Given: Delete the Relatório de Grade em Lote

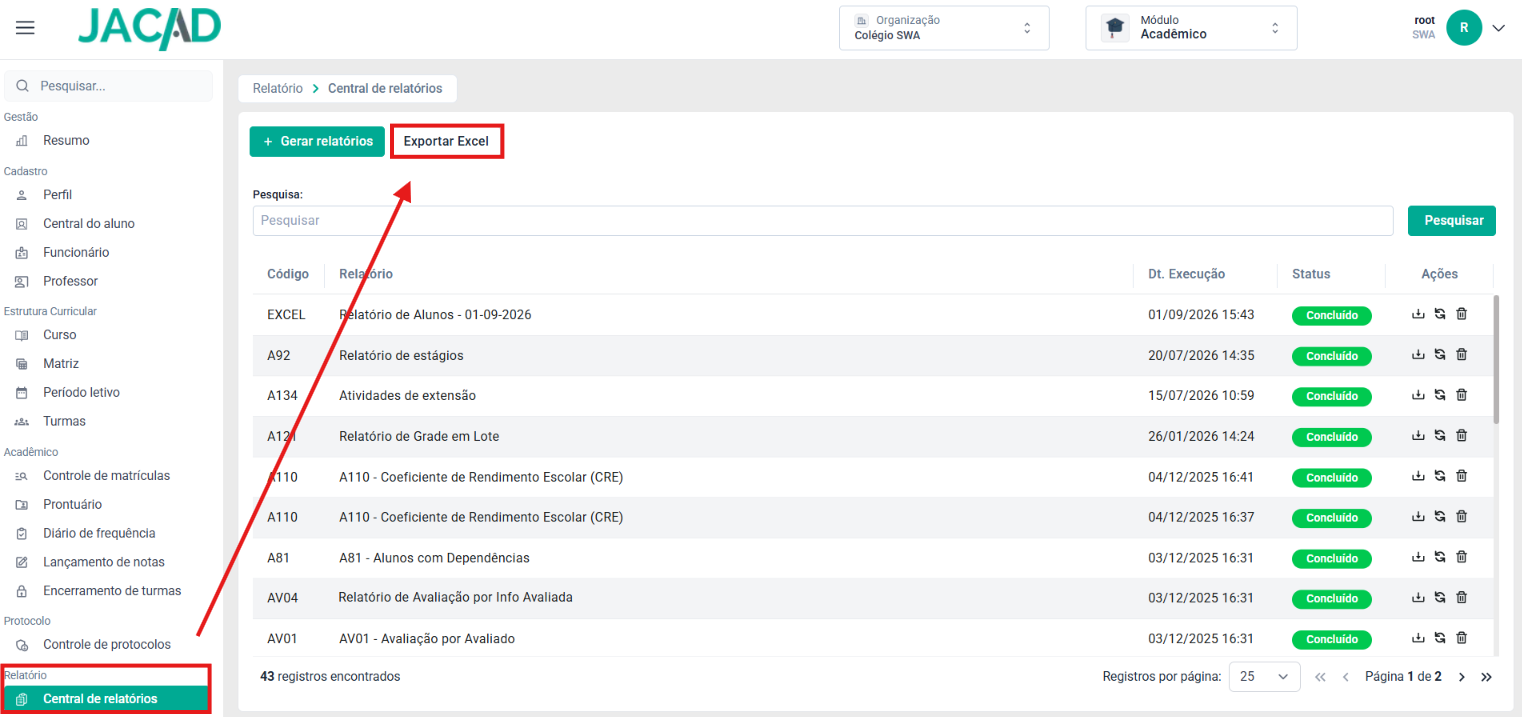Looking at the screenshot, I should click(x=1461, y=436).
